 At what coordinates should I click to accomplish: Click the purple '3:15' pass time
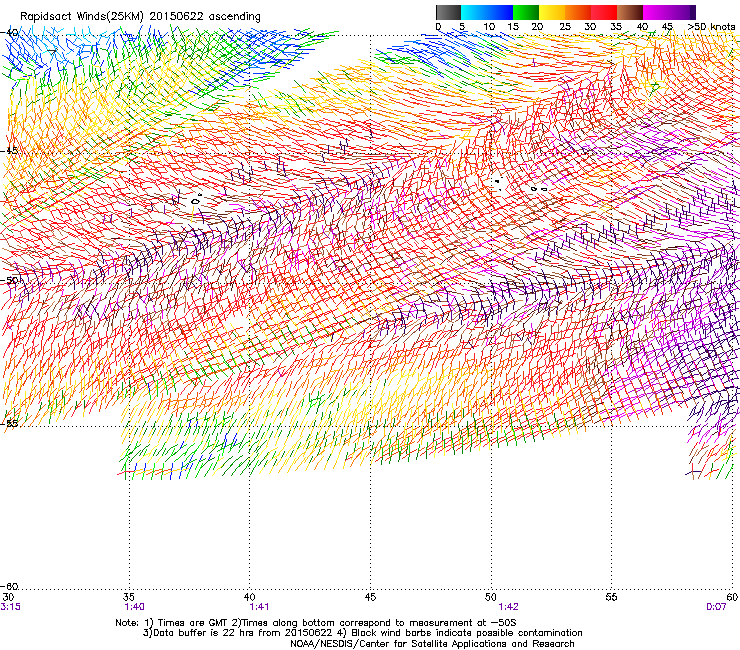[x=10, y=607]
